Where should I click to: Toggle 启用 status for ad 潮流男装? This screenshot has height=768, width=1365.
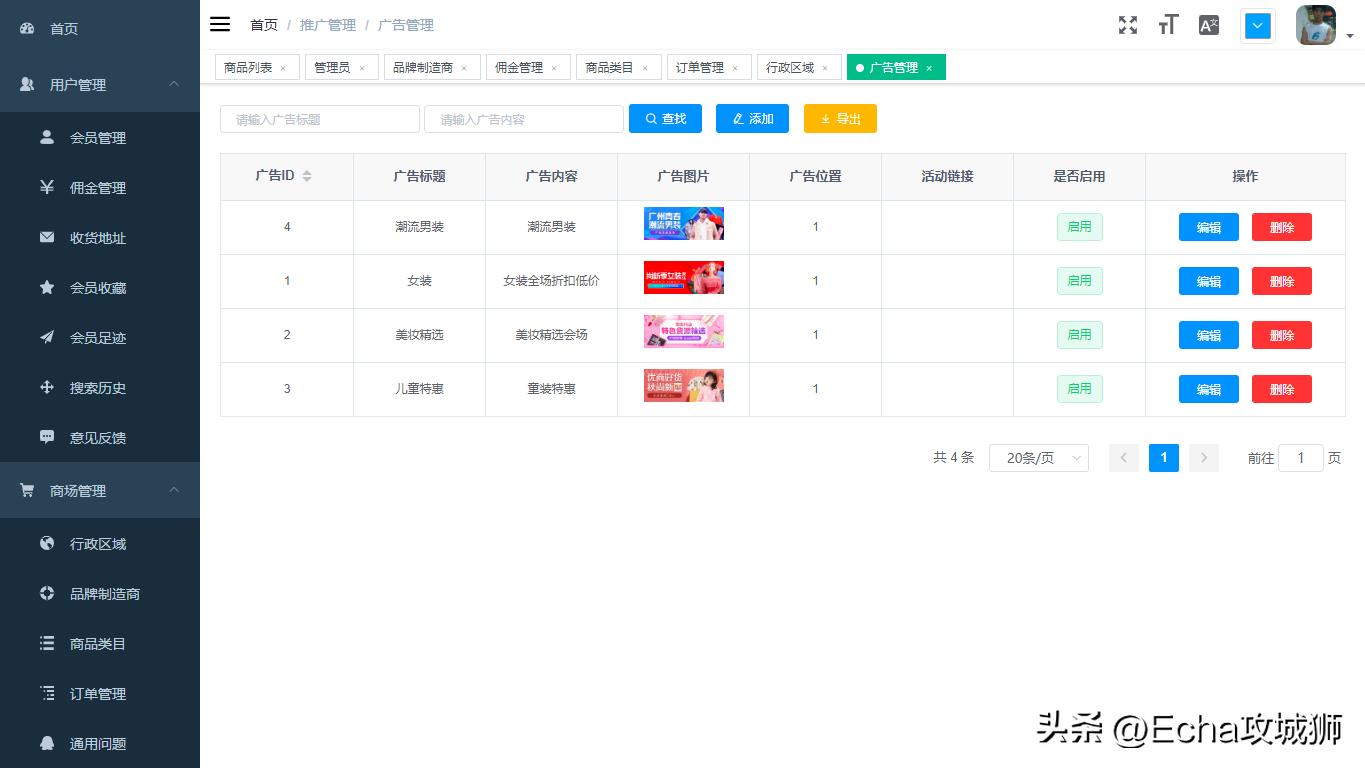1079,227
